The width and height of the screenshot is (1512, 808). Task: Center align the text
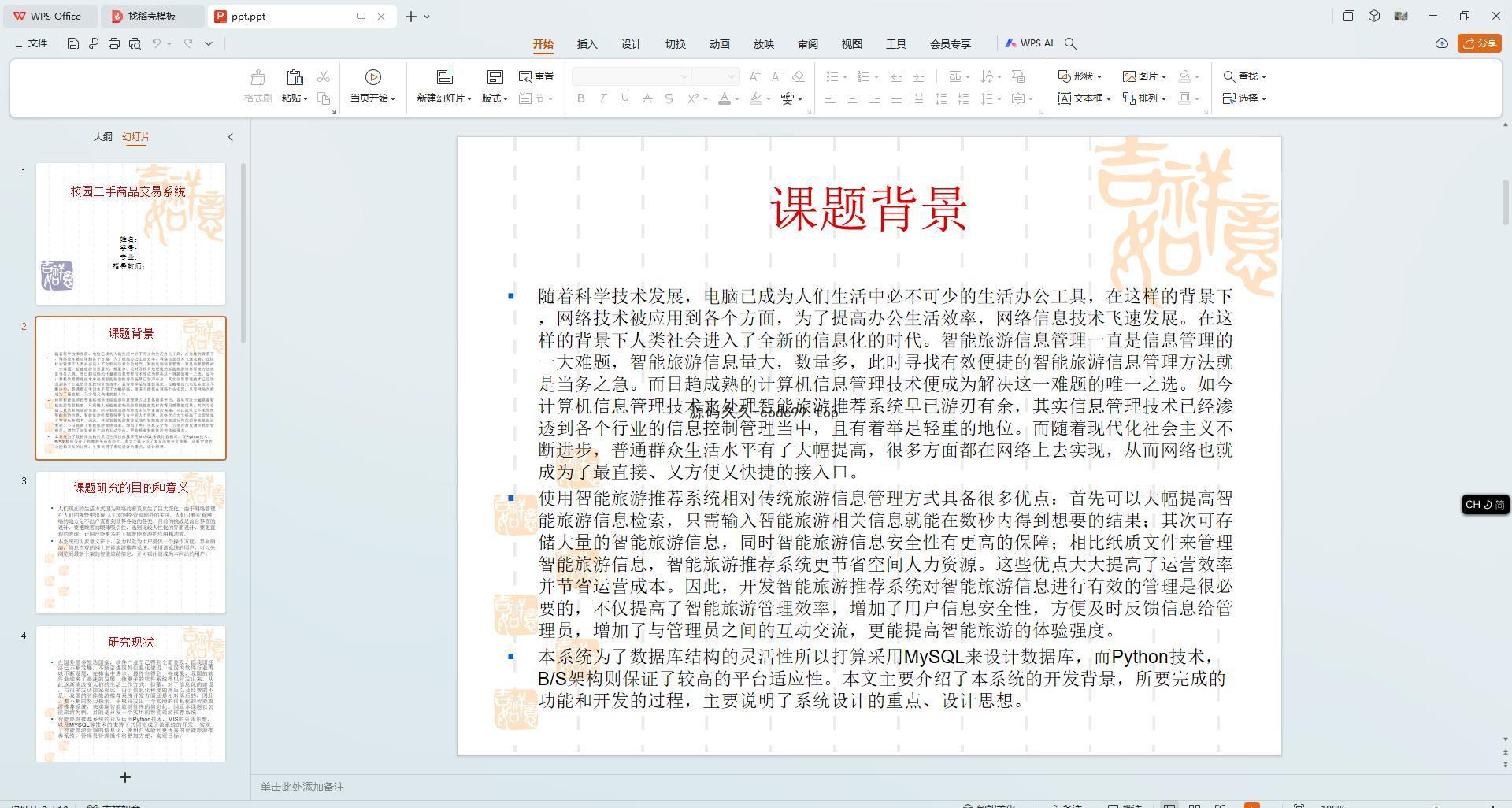852,98
